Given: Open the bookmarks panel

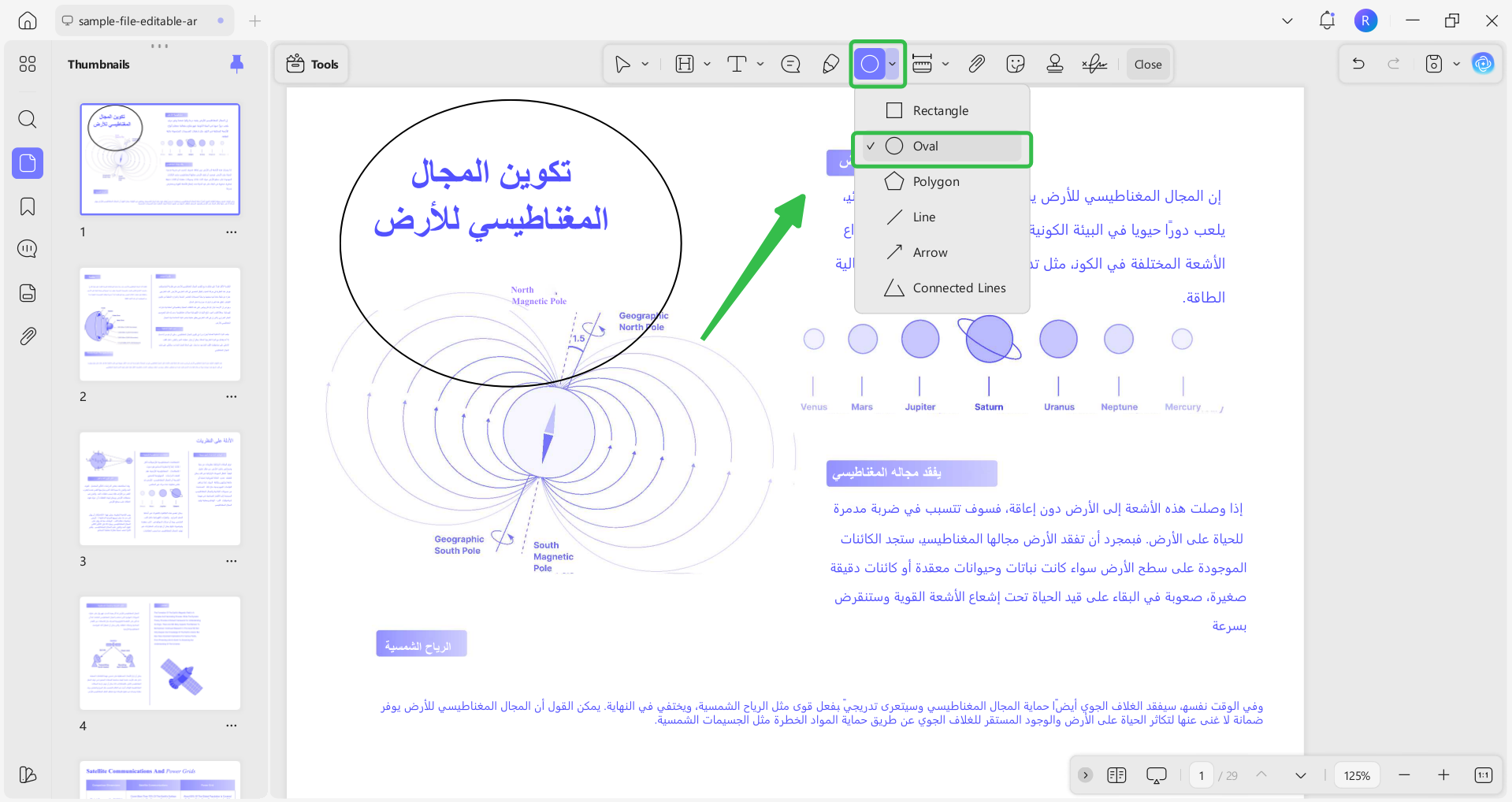Looking at the screenshot, I should coord(28,206).
